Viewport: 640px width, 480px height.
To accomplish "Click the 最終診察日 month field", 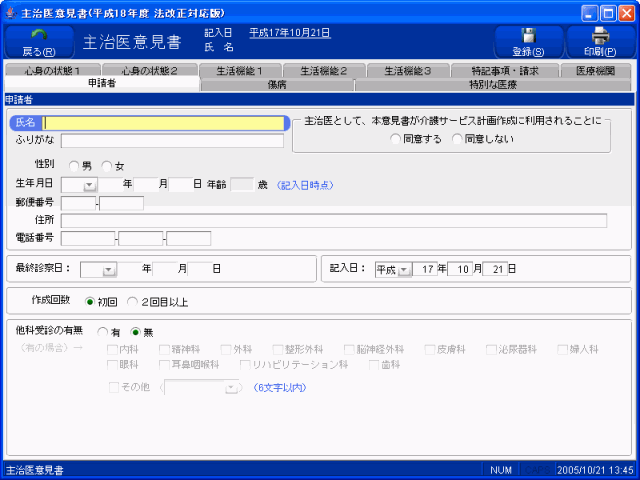I will click(165, 269).
